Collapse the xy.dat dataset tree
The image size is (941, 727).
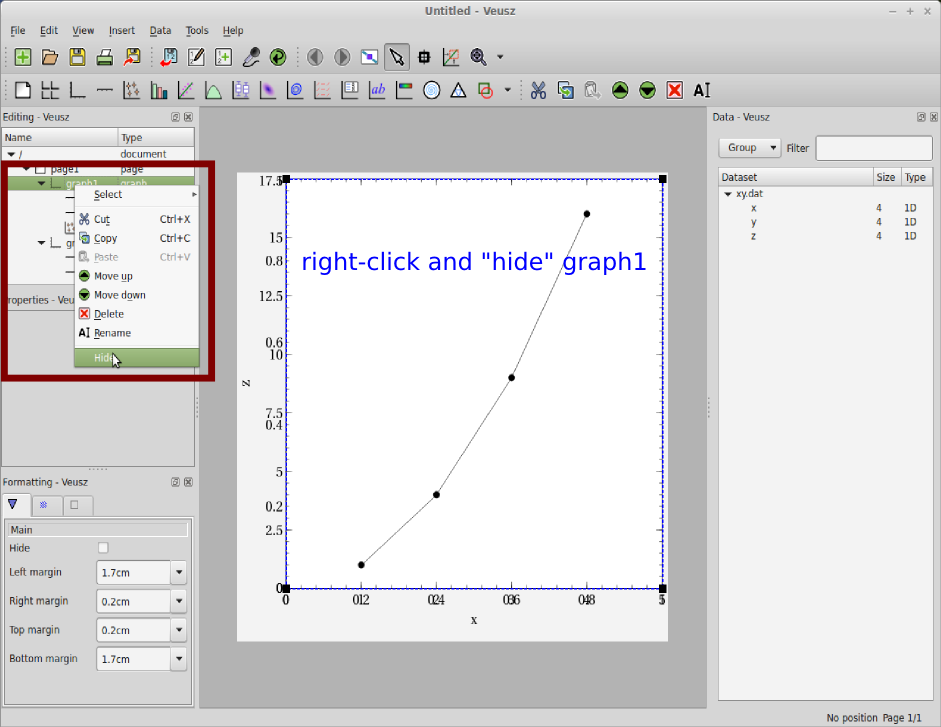[x=726, y=193]
